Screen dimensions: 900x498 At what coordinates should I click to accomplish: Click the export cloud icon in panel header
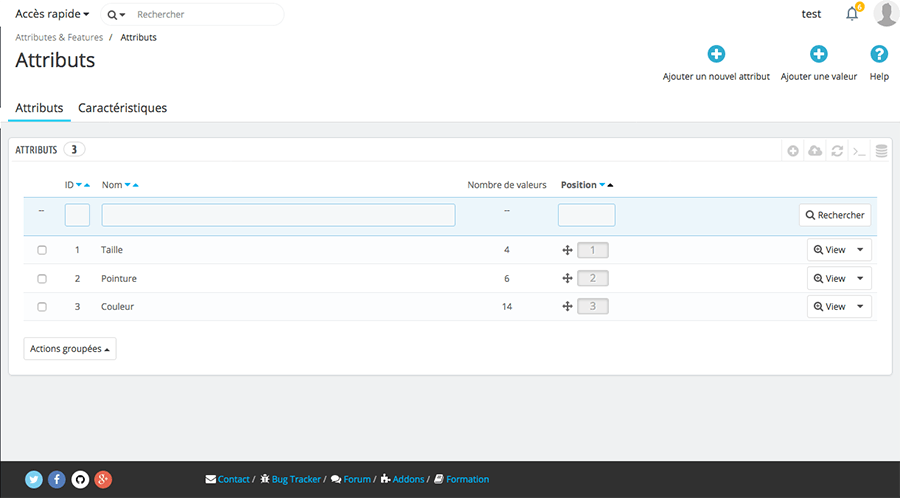tap(815, 151)
